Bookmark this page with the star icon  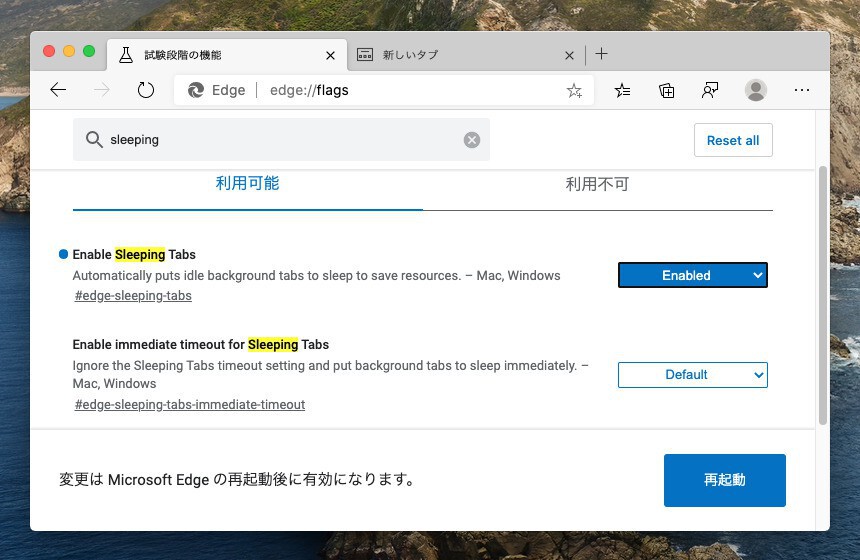[x=574, y=91]
